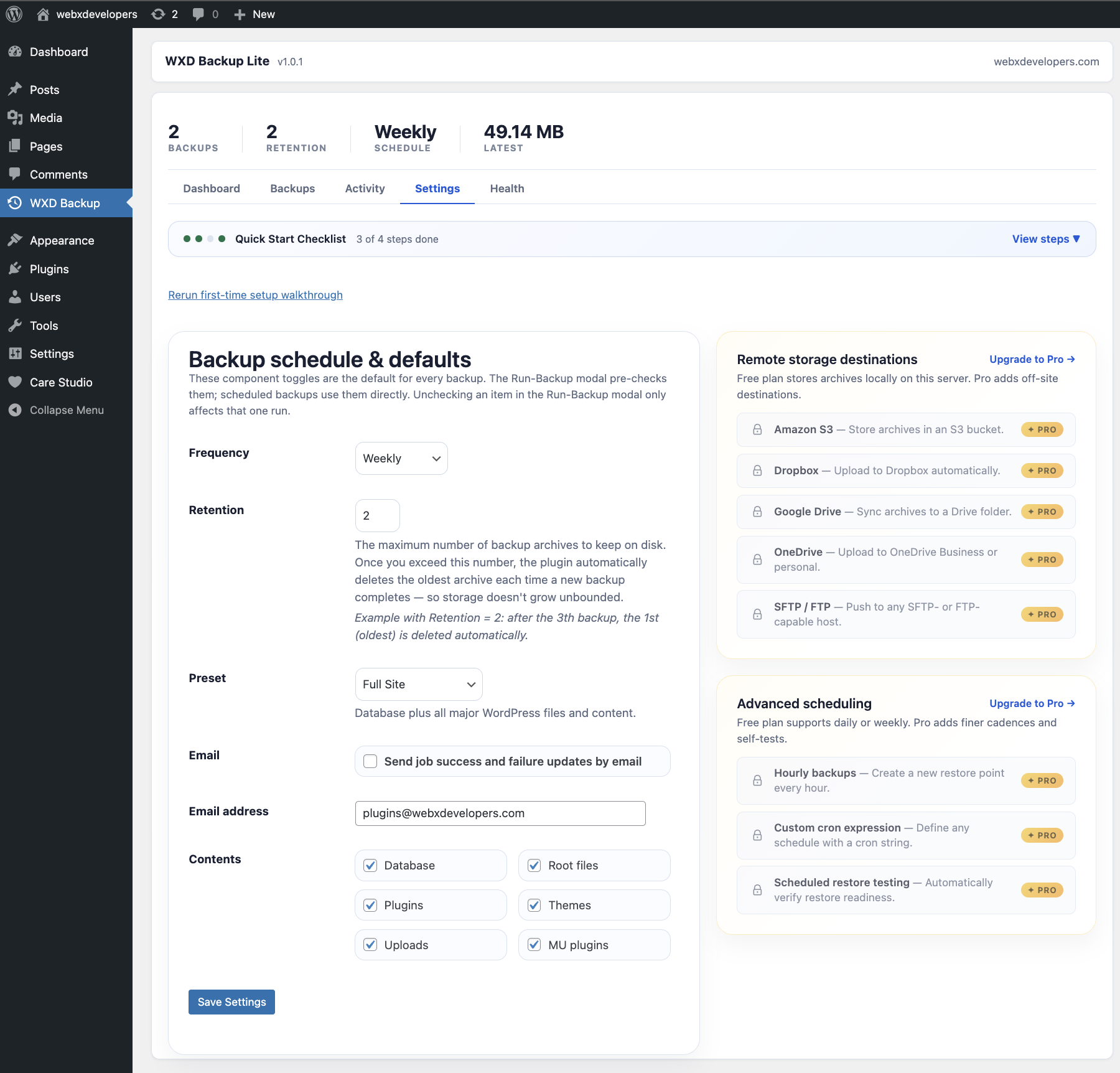
Task: Click Upgrade to Pro in Advanced scheduling
Action: pos(1032,703)
